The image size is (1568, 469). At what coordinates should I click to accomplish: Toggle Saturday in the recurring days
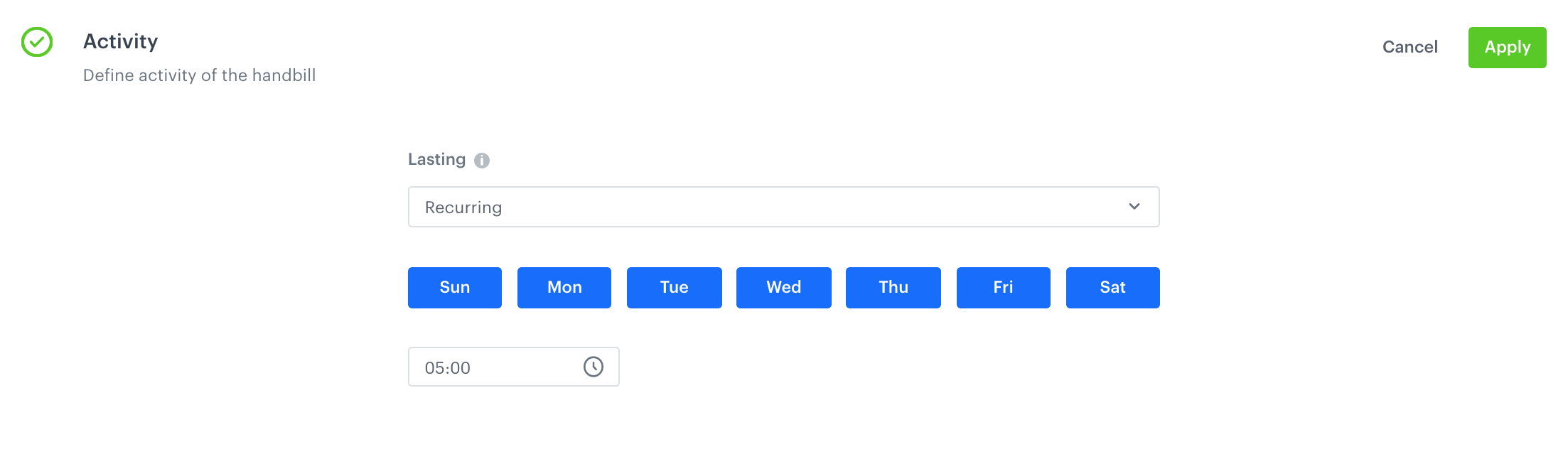tap(1112, 288)
